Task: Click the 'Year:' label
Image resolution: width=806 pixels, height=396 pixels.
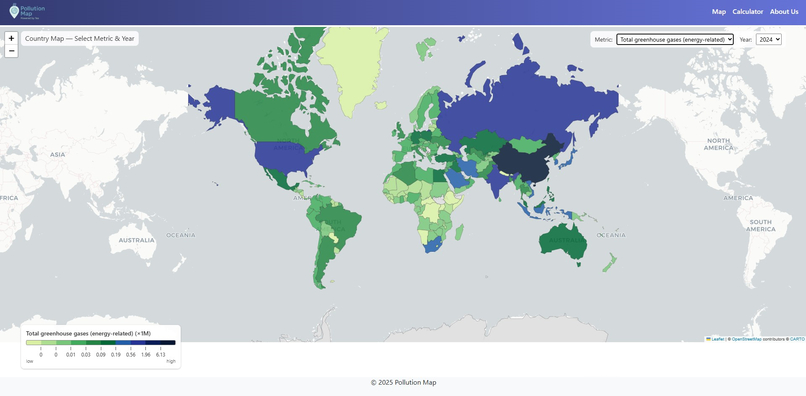Action: click(x=746, y=40)
